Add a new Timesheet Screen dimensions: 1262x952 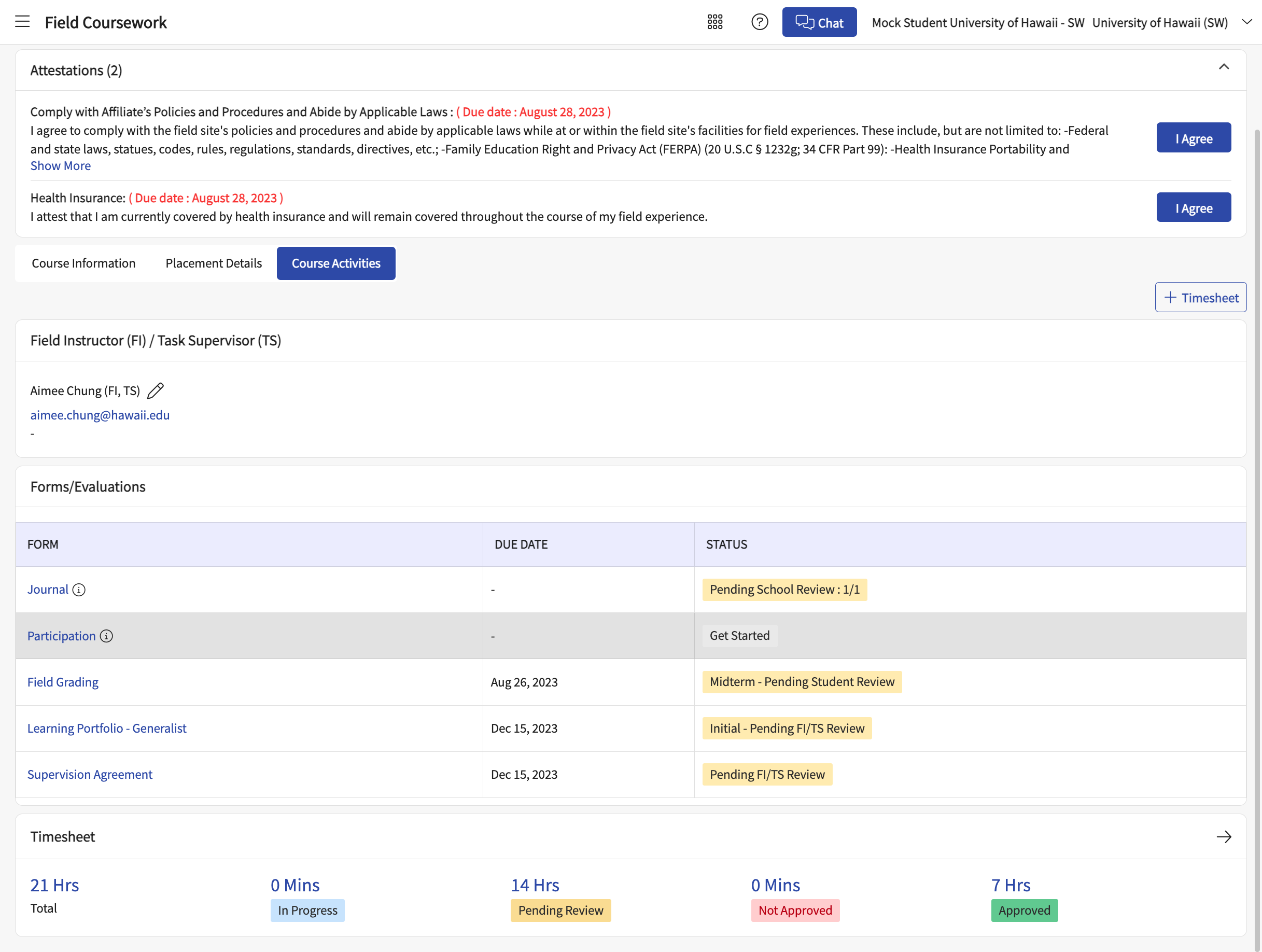click(1200, 297)
